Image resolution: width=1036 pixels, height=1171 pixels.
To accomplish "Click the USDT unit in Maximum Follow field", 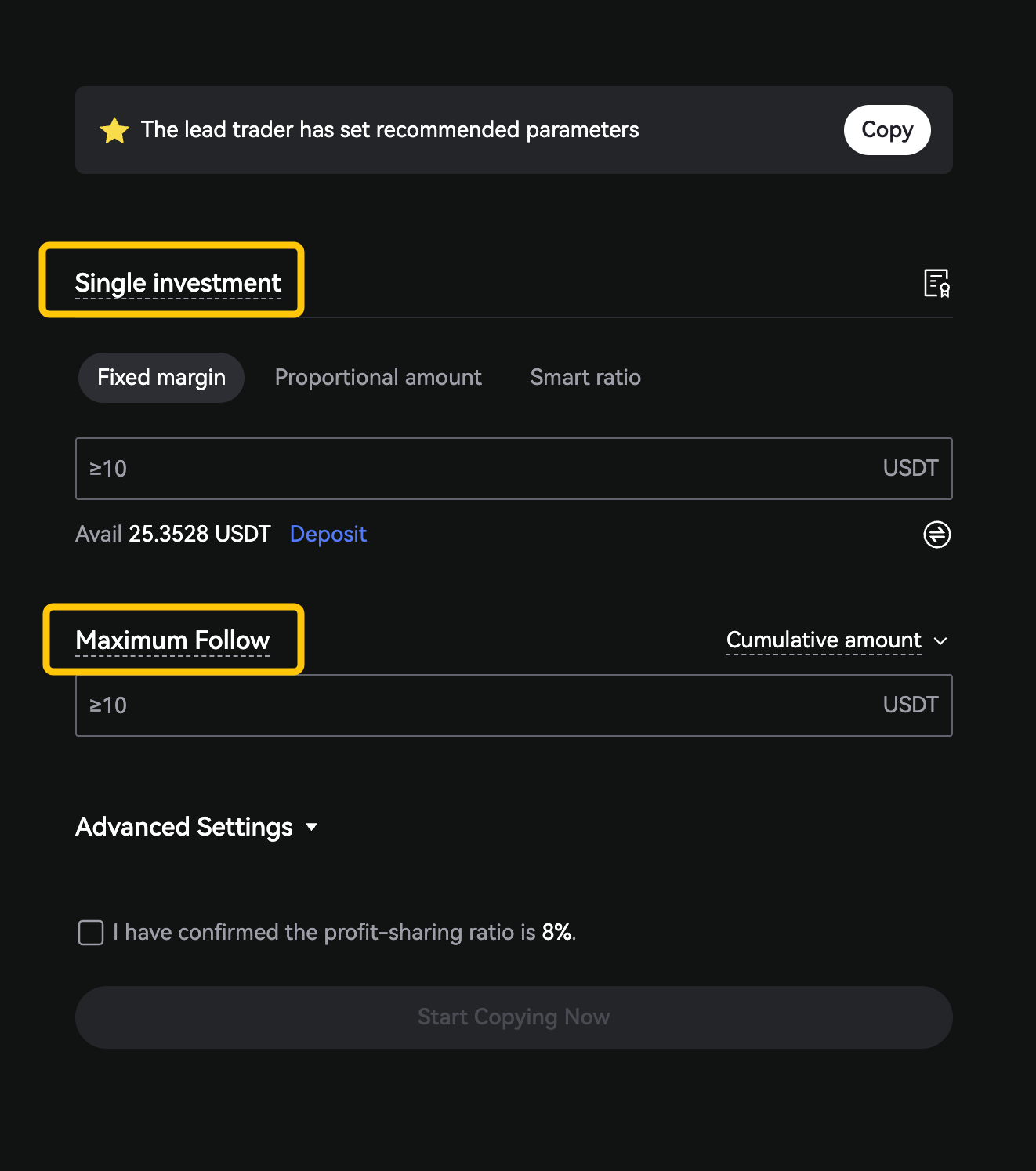I will click(x=910, y=705).
